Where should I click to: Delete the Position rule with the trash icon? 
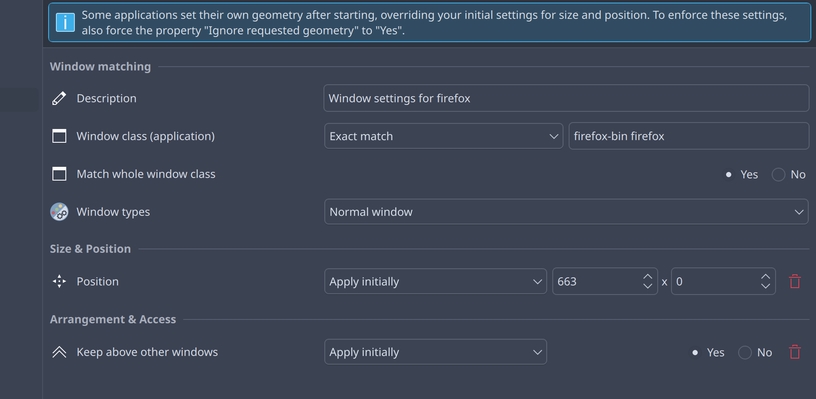(x=795, y=281)
